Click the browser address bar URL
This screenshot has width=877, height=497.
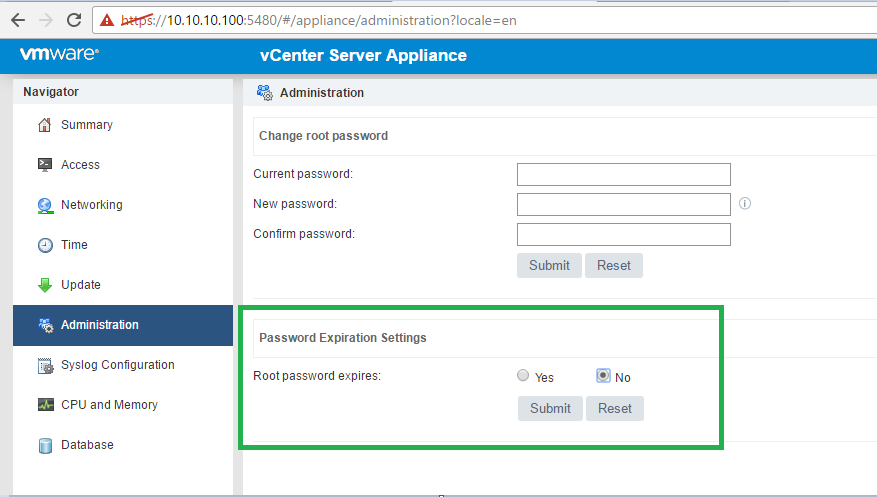pos(319,21)
